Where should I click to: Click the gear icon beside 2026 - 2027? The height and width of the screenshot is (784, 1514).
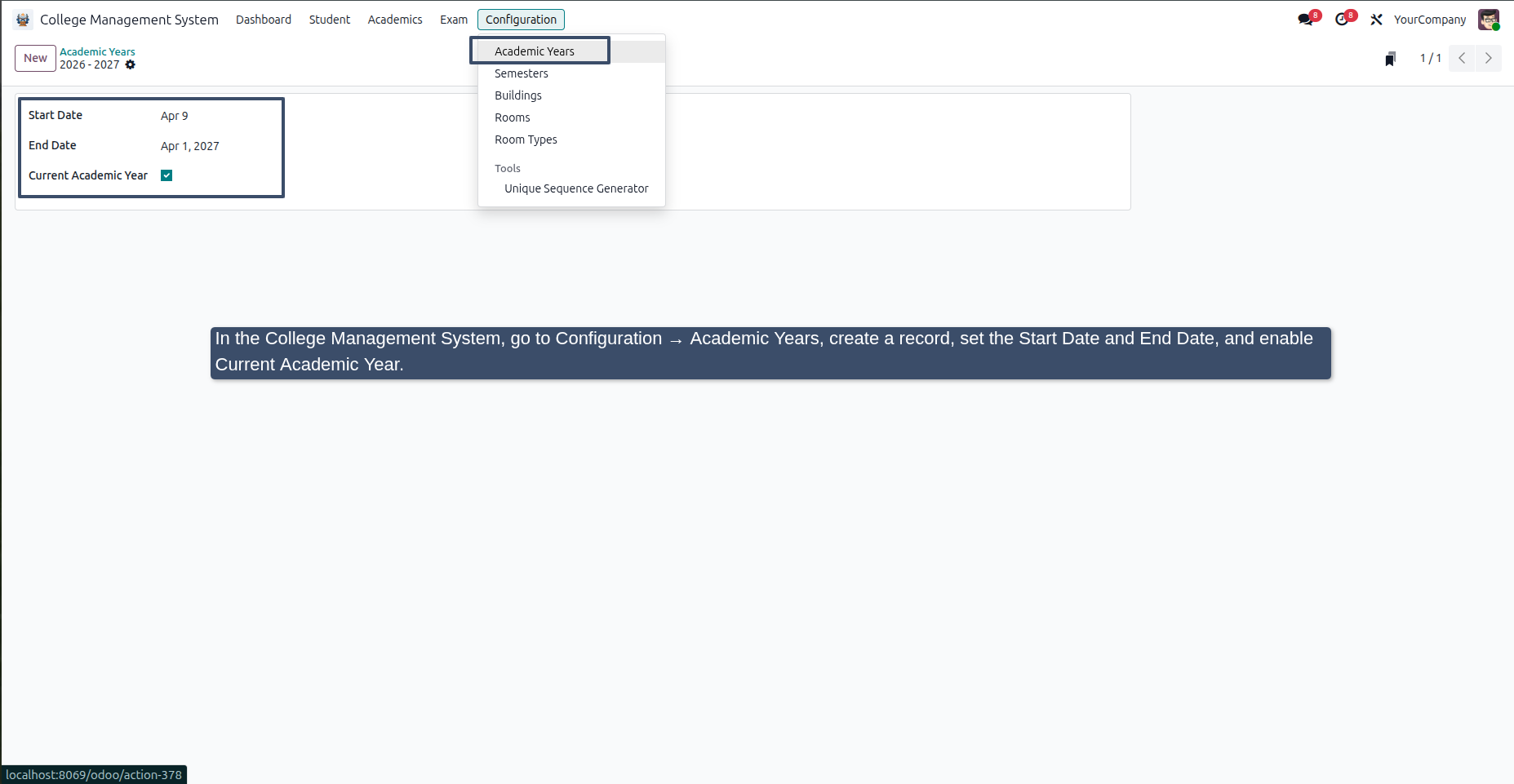(131, 64)
